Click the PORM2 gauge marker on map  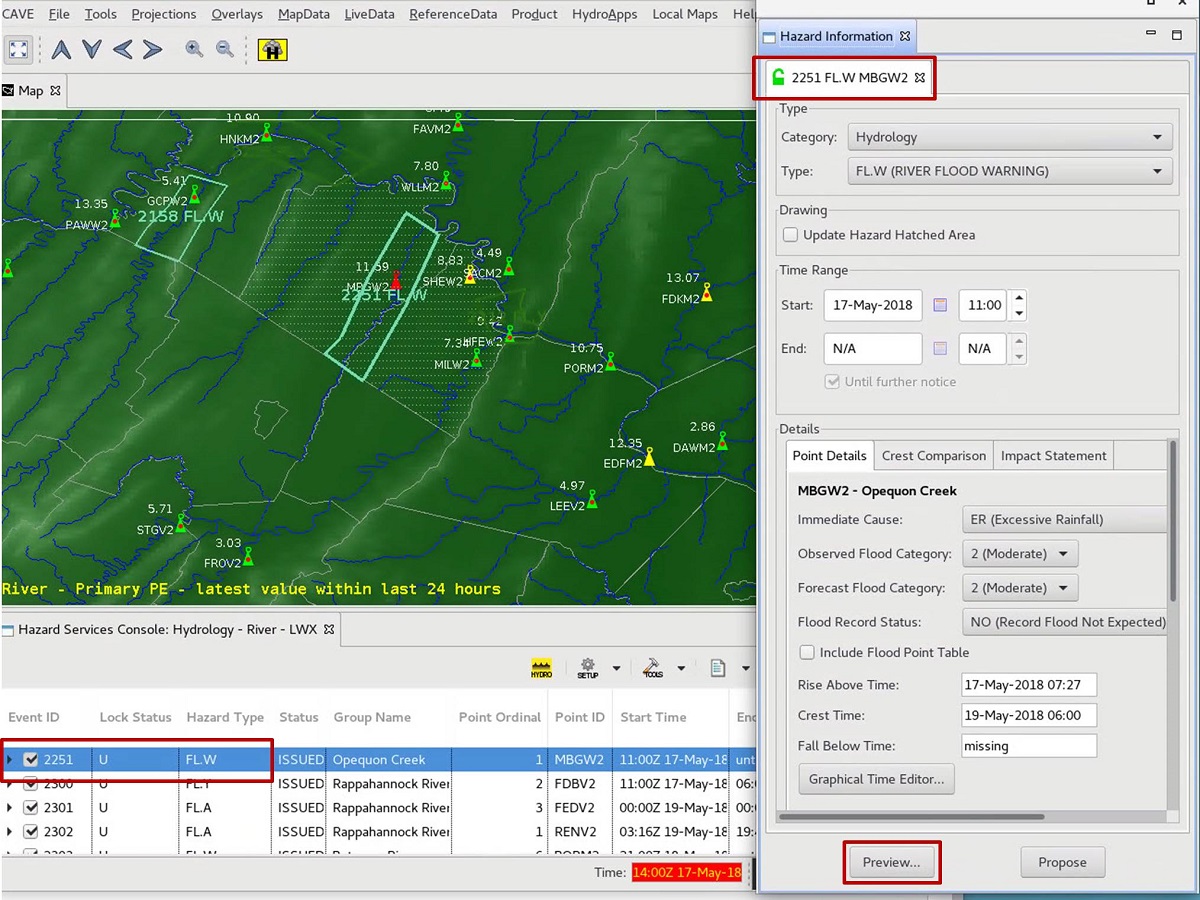tap(610, 362)
